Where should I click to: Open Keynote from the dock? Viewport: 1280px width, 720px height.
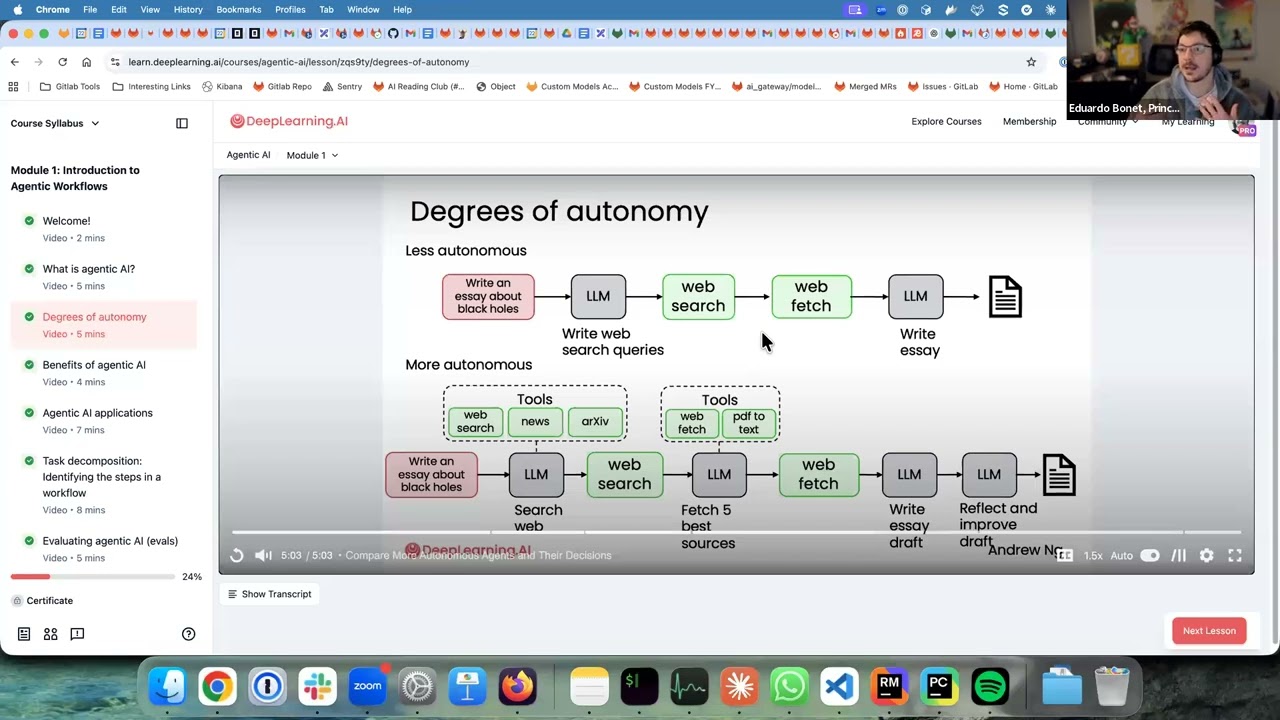point(467,686)
